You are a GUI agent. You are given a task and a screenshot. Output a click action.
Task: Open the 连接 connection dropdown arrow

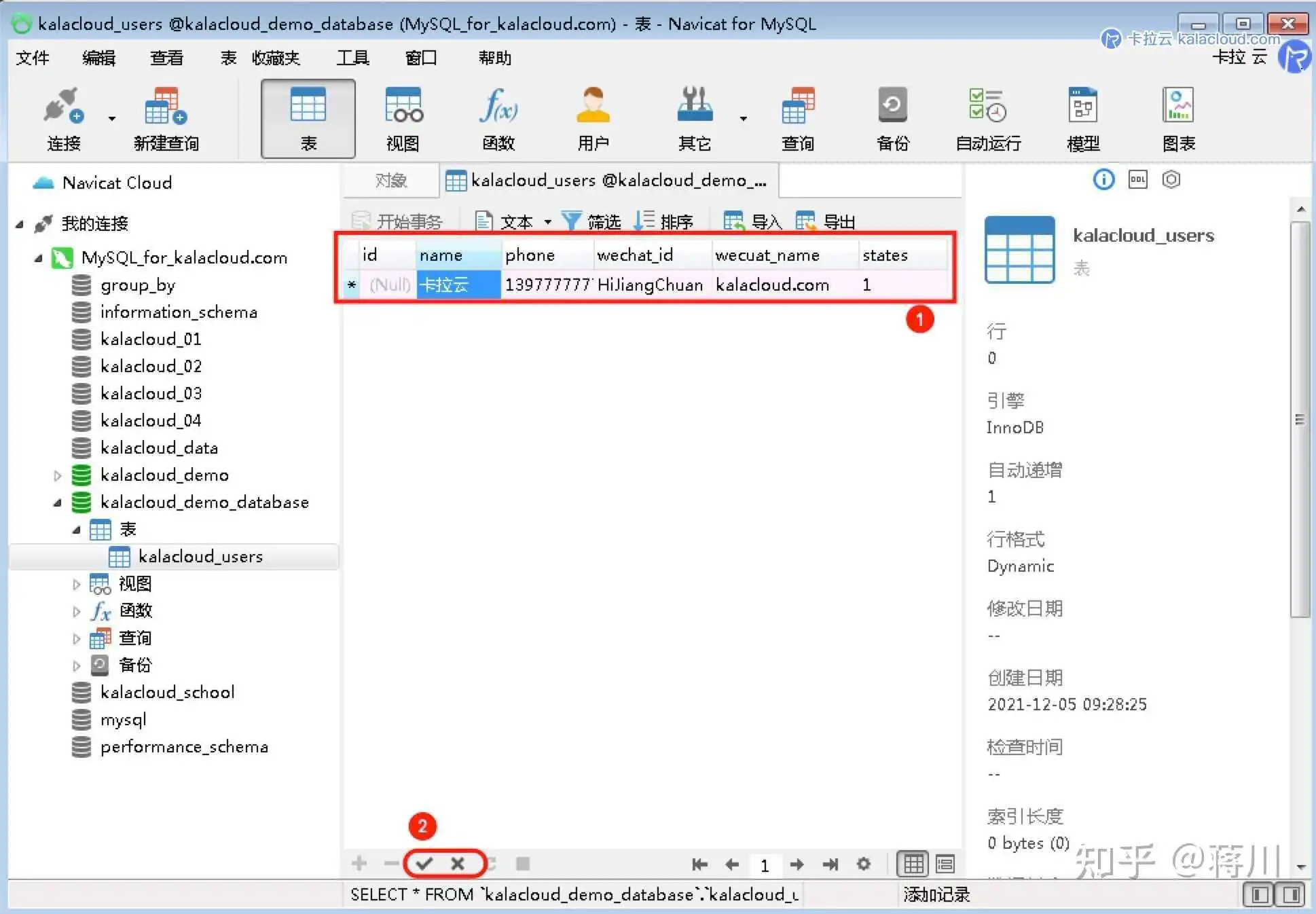[112, 119]
